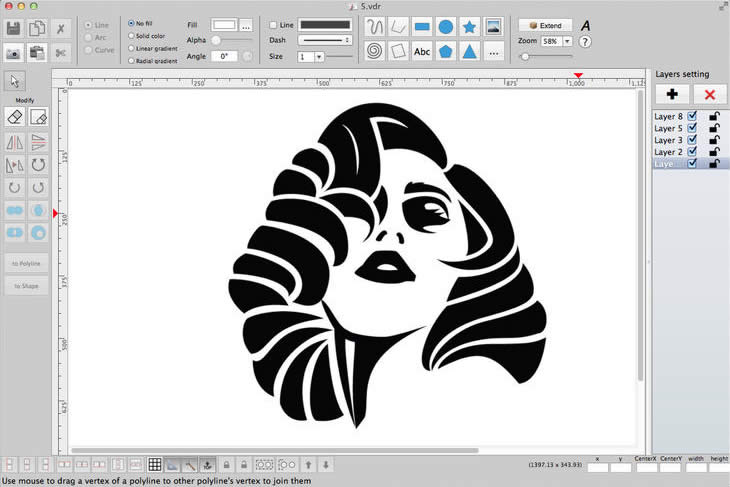Toggle the grid display icon
This screenshot has width=730, height=487.
155,464
